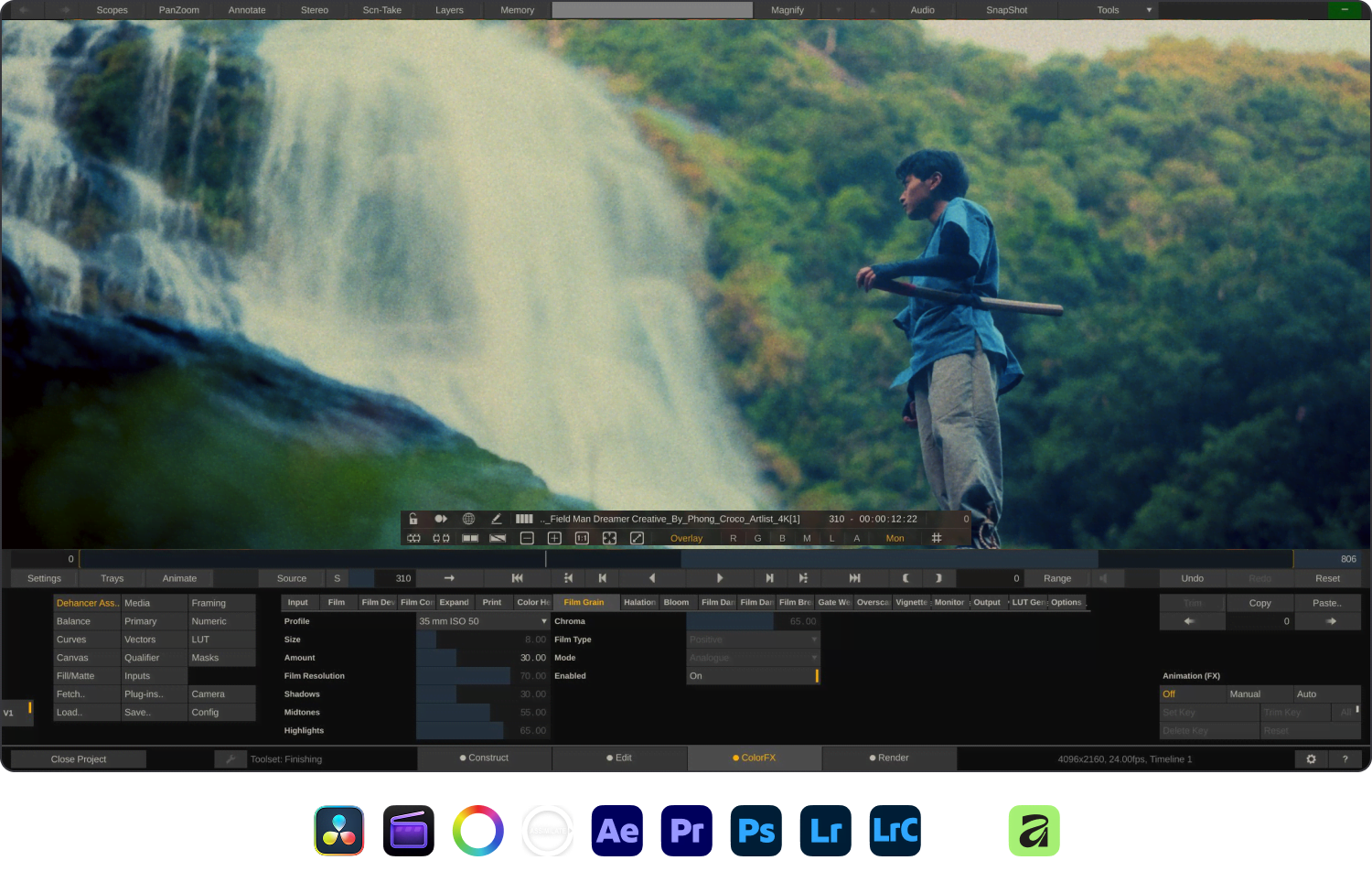
Task: Open the SnapShot menu
Action: (x=1006, y=10)
